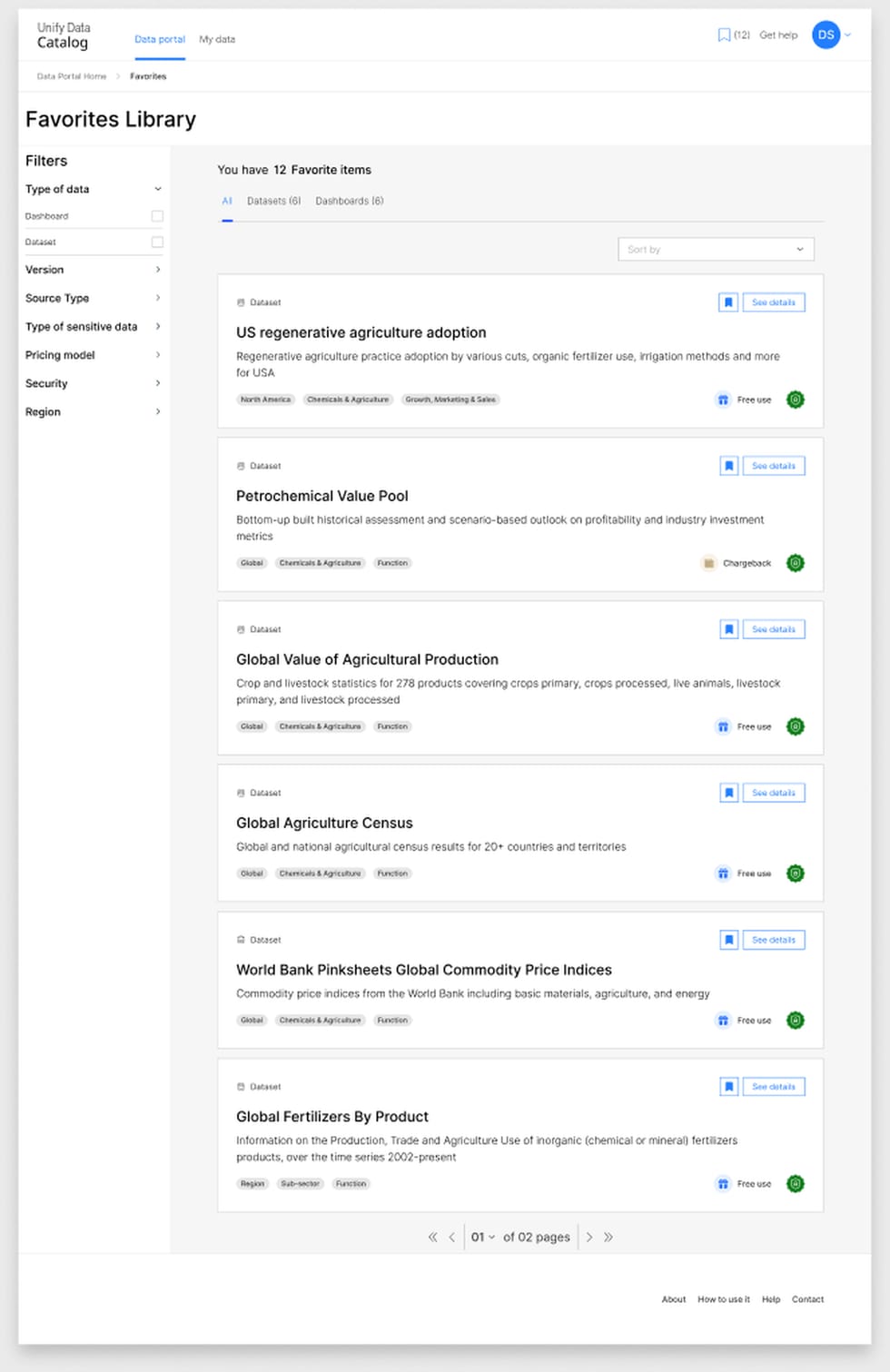
Task: Select the Datasets (6) tab
Action: pos(273,201)
